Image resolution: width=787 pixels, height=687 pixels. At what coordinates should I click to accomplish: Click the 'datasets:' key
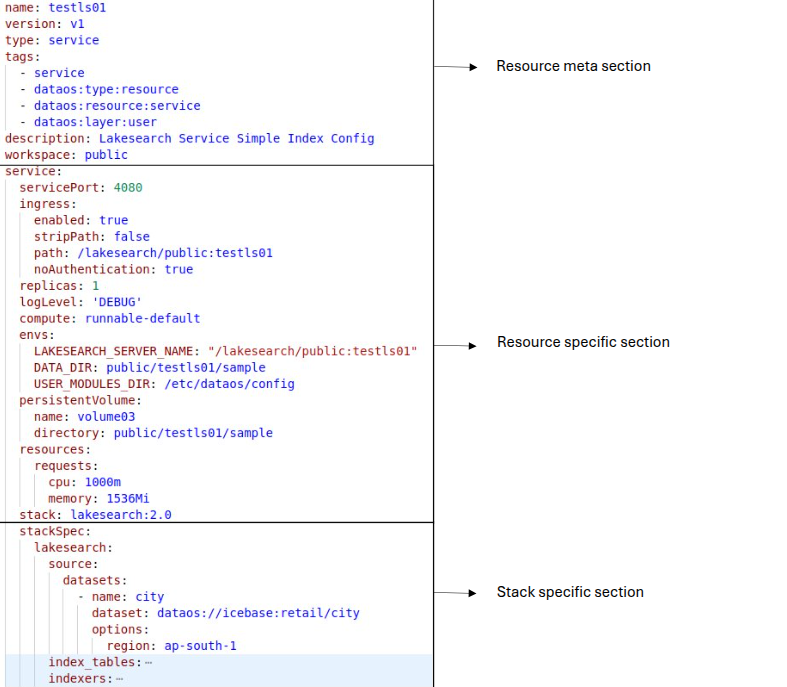[x=95, y=580]
